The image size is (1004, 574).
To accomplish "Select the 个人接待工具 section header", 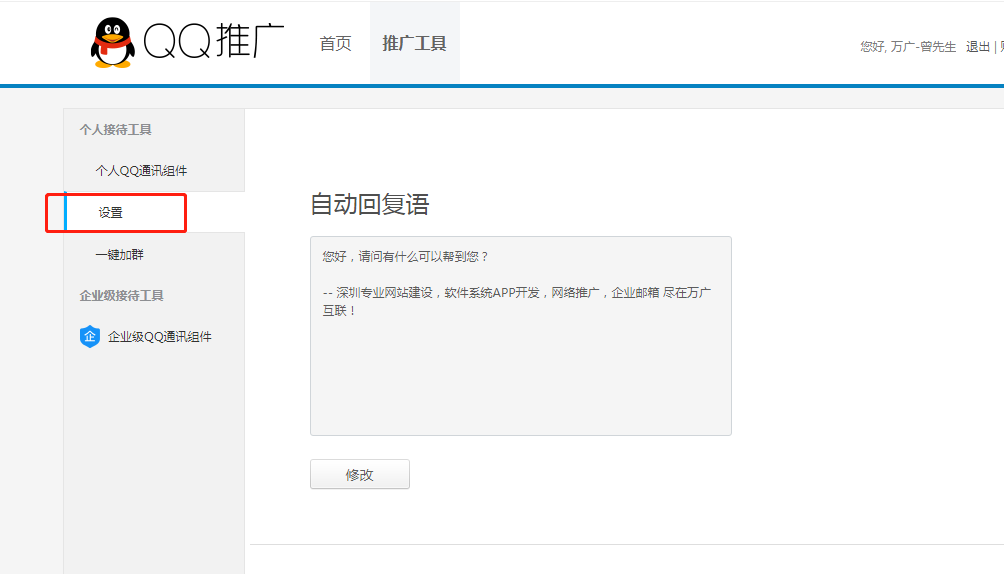I will coord(116,130).
